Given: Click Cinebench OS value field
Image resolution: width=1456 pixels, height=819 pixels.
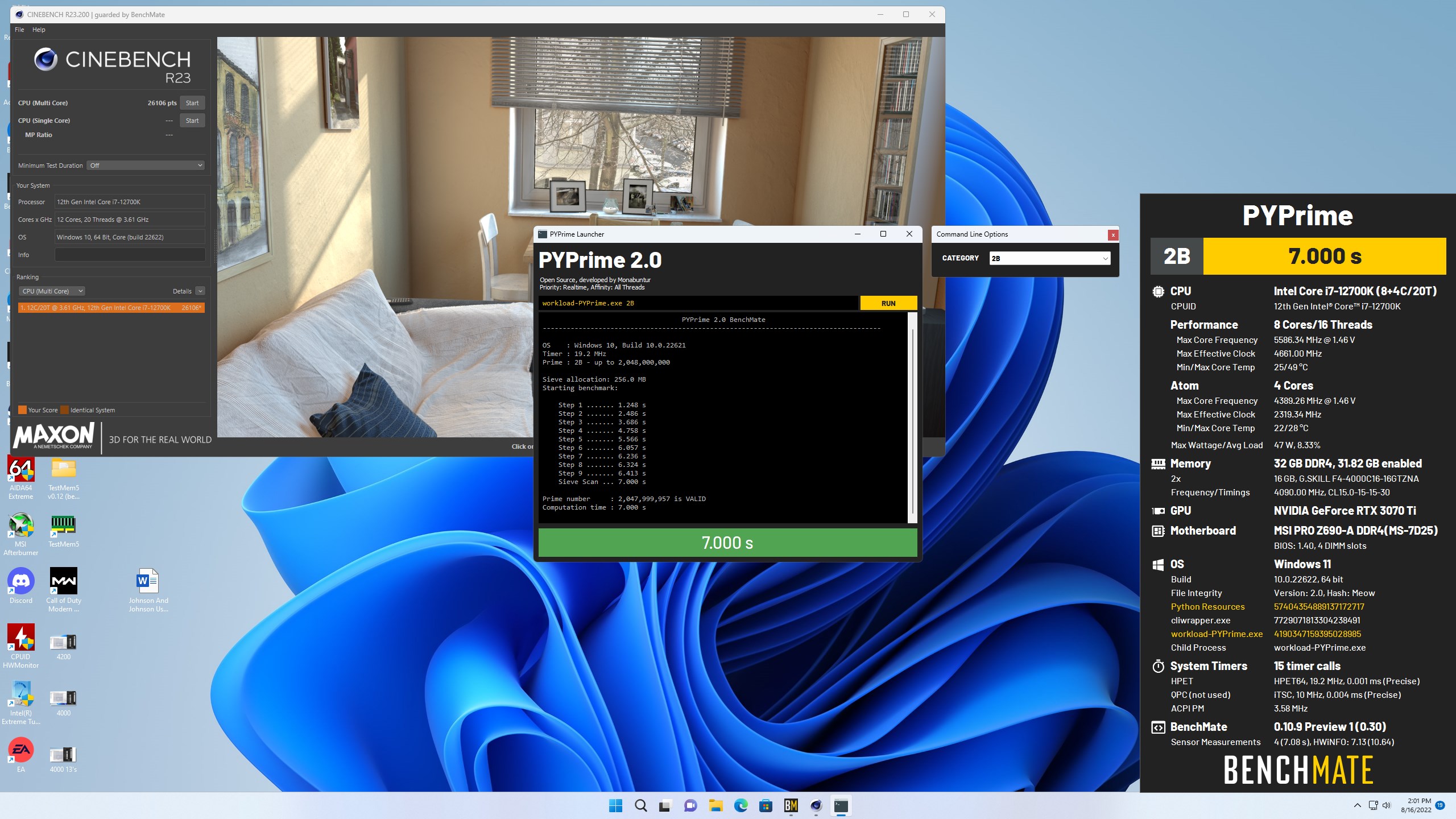Looking at the screenshot, I should click(x=130, y=237).
